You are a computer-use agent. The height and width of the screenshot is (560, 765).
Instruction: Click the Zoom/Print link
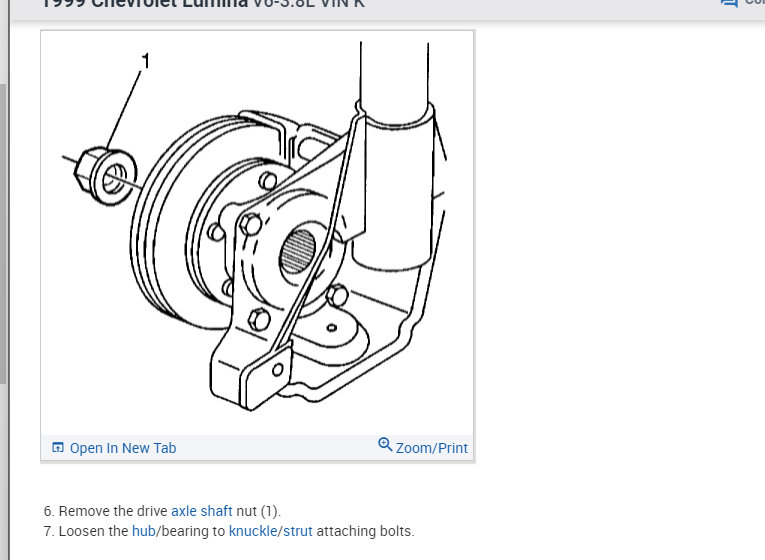(431, 448)
